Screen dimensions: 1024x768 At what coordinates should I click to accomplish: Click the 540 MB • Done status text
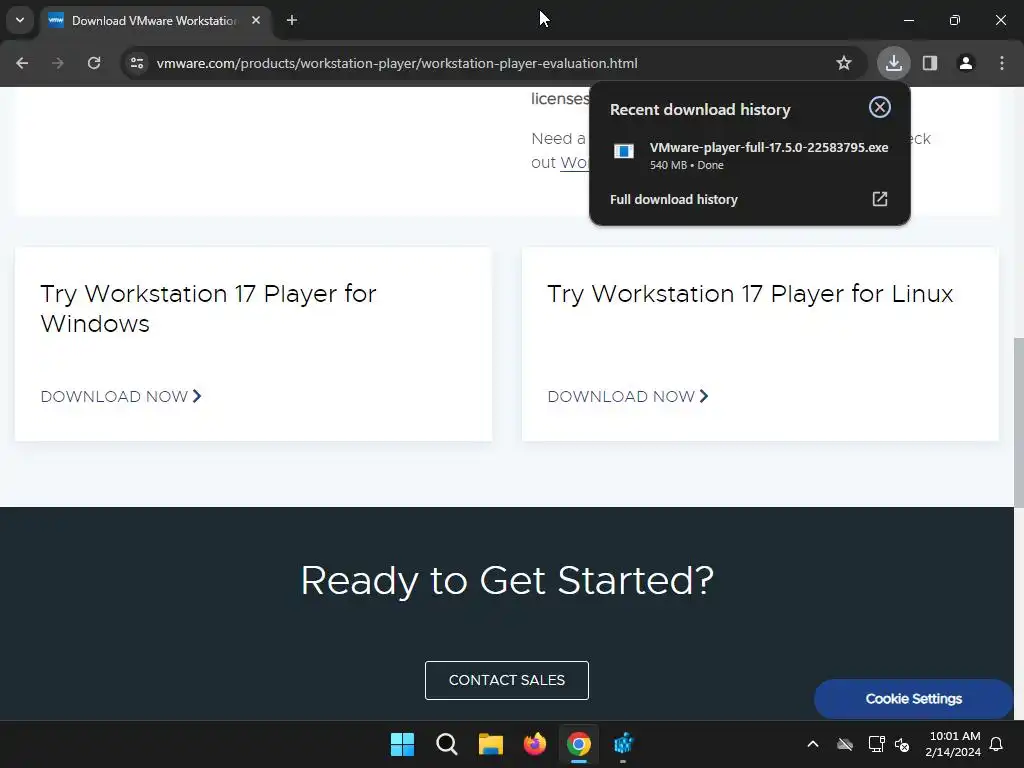pyautogui.click(x=686, y=165)
